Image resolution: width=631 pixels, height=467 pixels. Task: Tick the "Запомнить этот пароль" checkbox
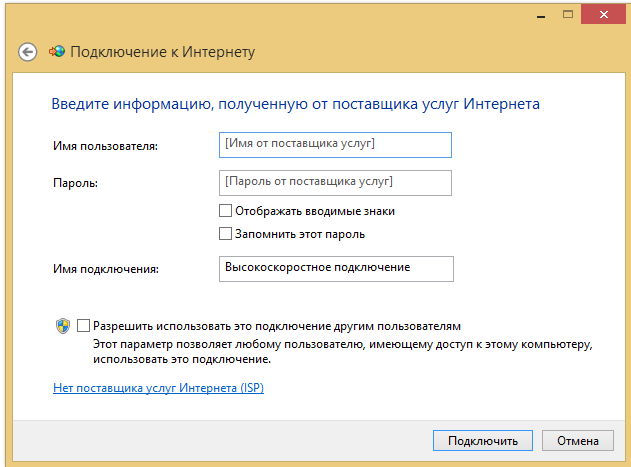[225, 234]
